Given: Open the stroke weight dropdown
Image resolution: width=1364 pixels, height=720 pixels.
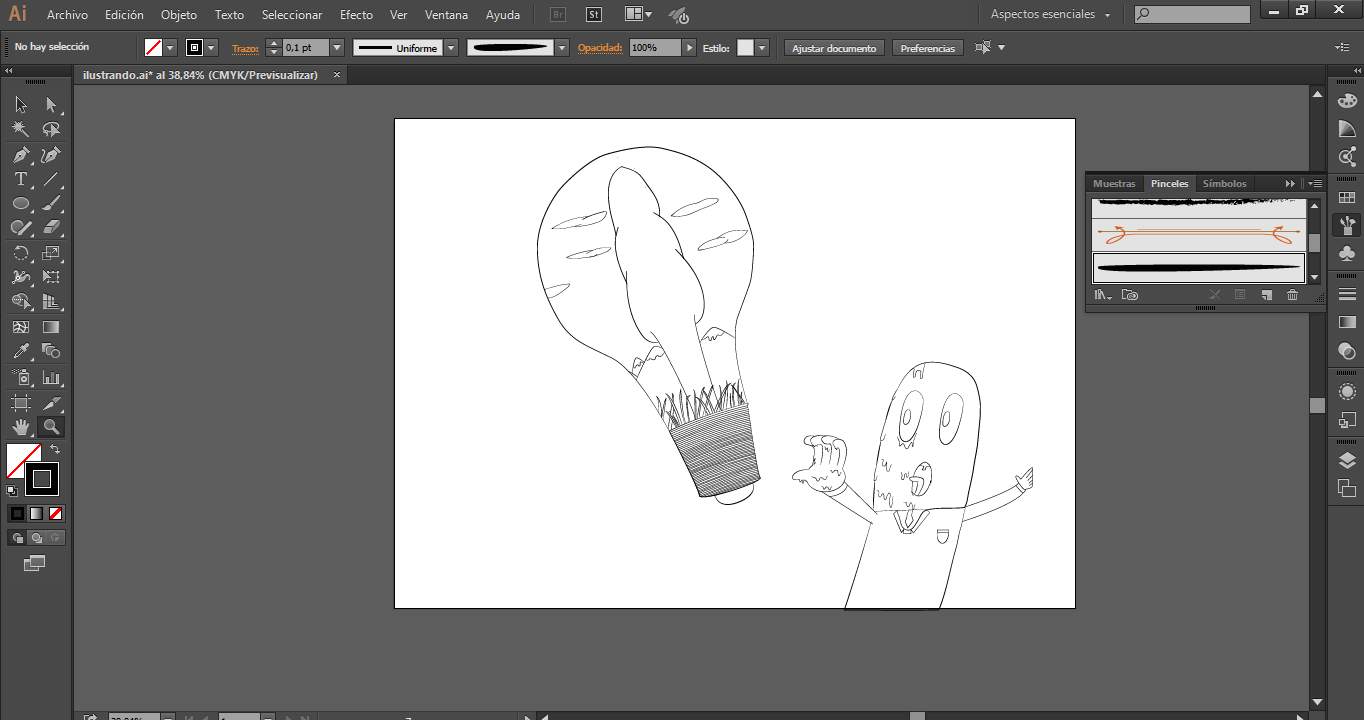Looking at the screenshot, I should [336, 48].
